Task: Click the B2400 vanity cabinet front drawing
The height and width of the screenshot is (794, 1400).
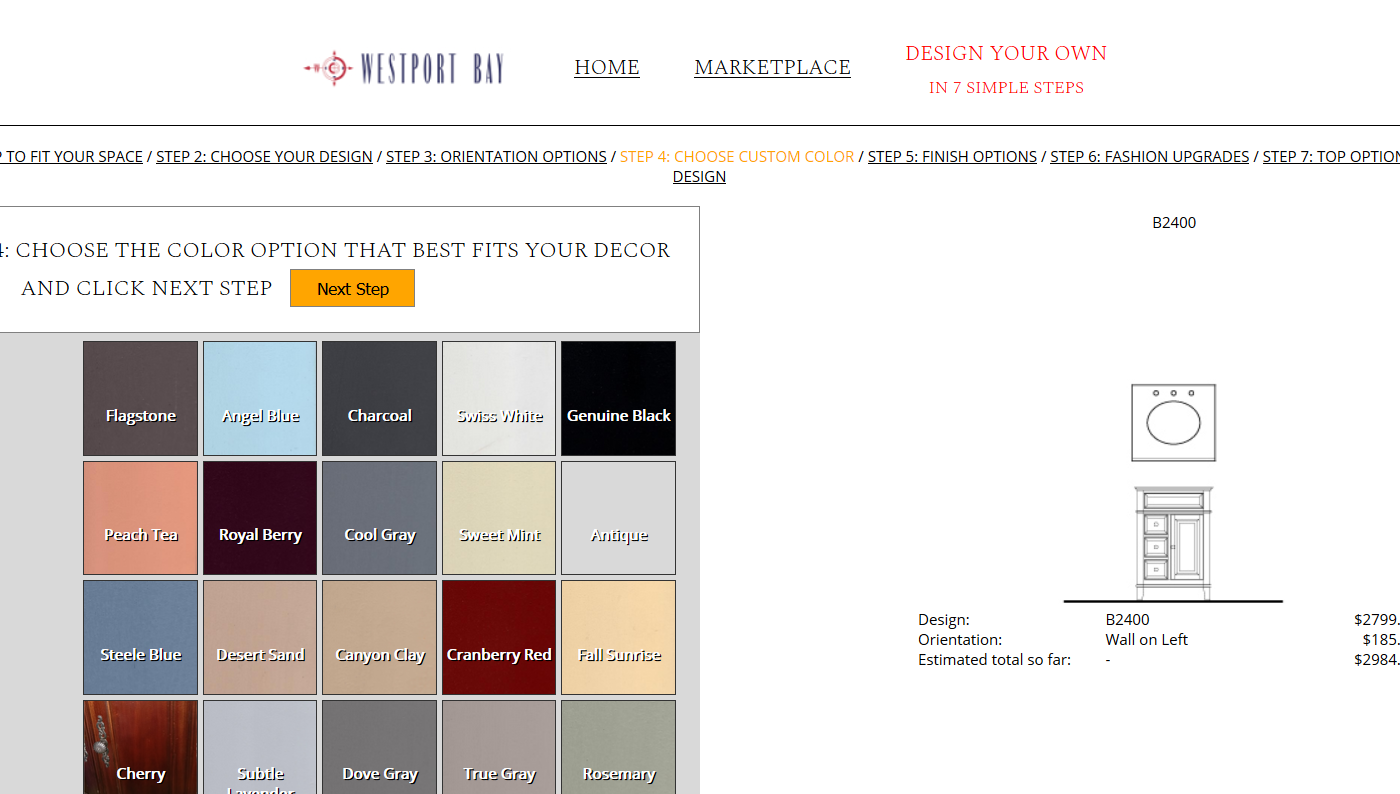Action: (1173, 543)
